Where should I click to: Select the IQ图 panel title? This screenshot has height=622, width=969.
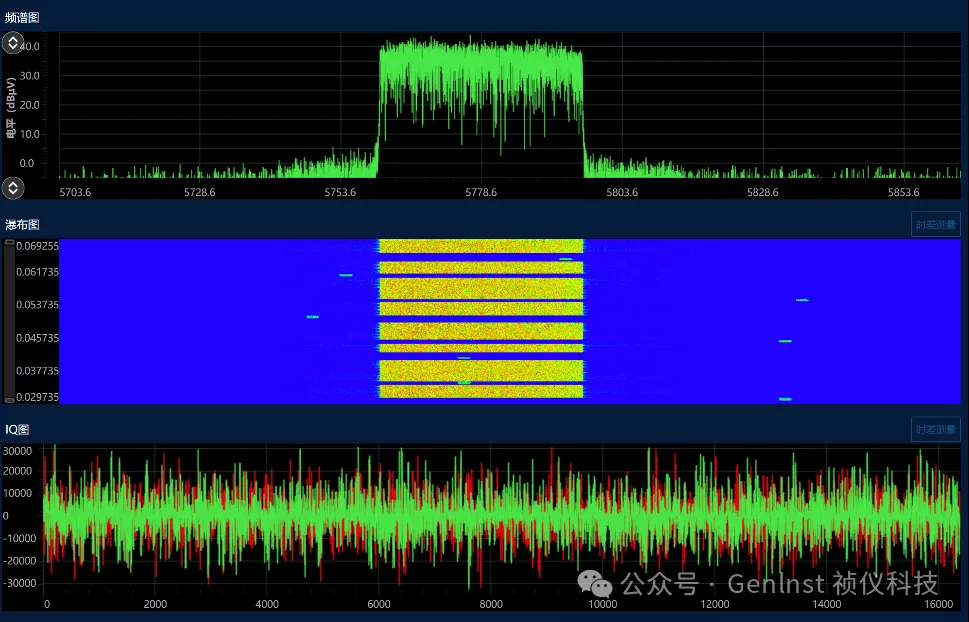pos(18,429)
